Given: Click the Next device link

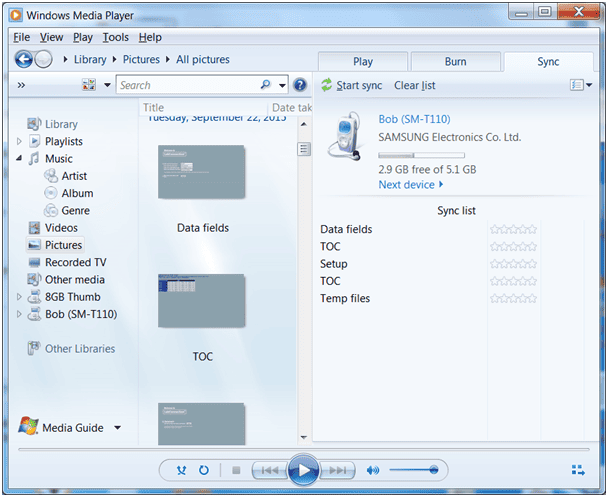Looking at the screenshot, I should point(411,185).
